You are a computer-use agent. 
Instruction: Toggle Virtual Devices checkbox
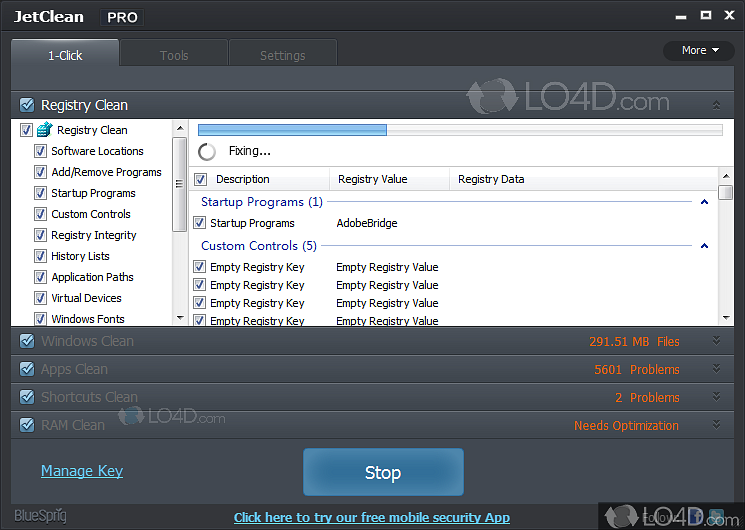40,298
